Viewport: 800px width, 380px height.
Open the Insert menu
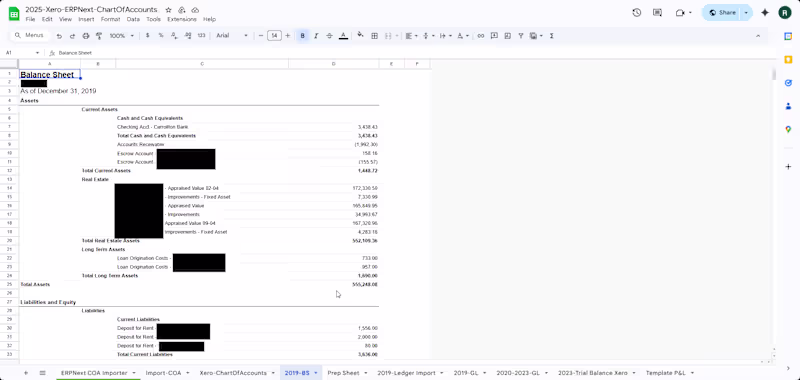pos(86,19)
